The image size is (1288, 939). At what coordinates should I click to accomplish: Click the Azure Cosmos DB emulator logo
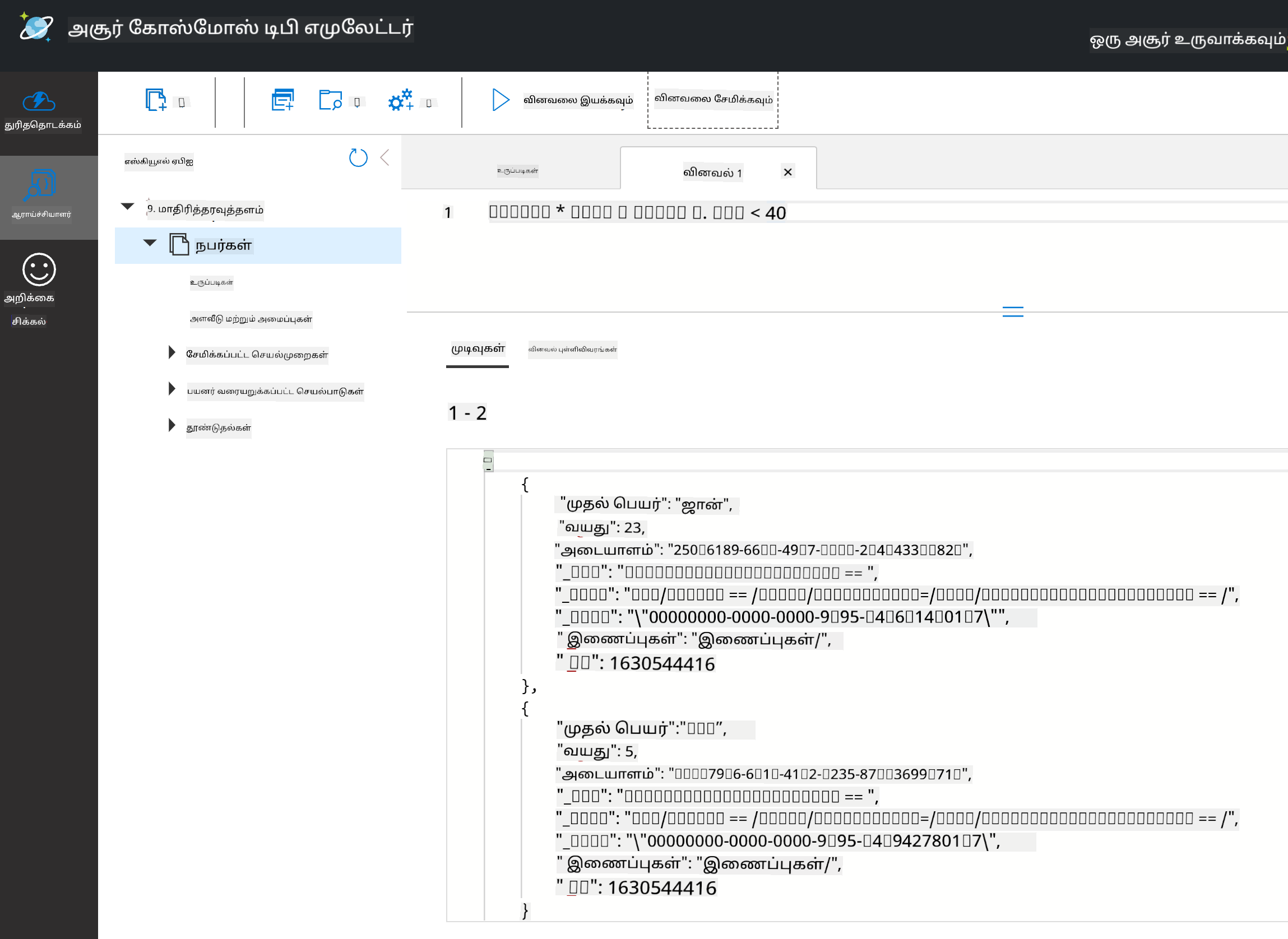[x=36, y=27]
